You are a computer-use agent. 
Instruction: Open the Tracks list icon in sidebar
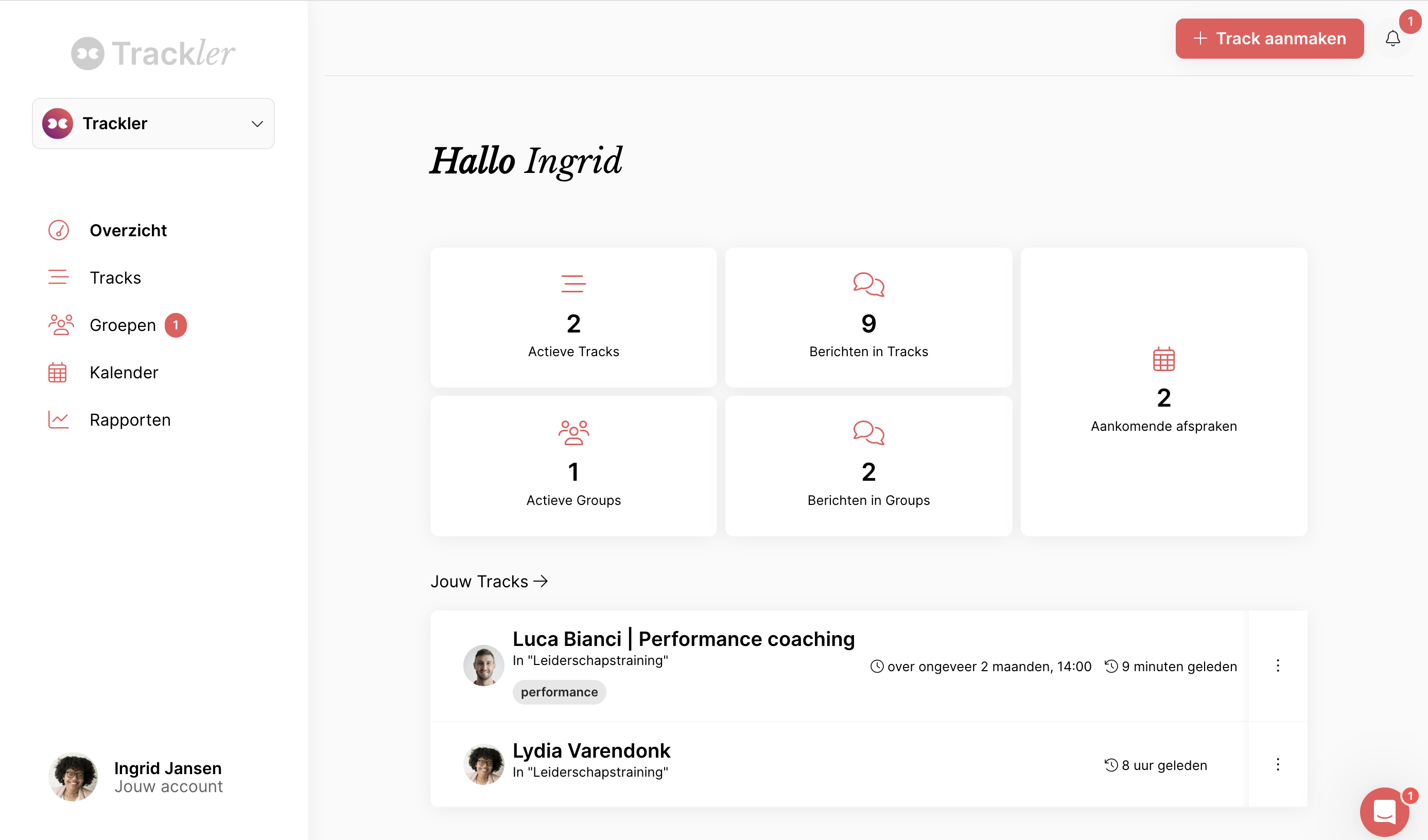[x=58, y=277]
